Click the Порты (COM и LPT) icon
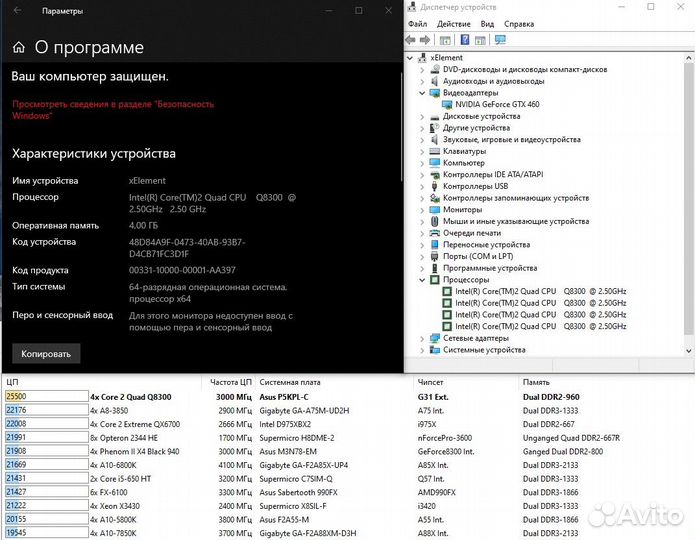The image size is (695, 540). coord(435,256)
